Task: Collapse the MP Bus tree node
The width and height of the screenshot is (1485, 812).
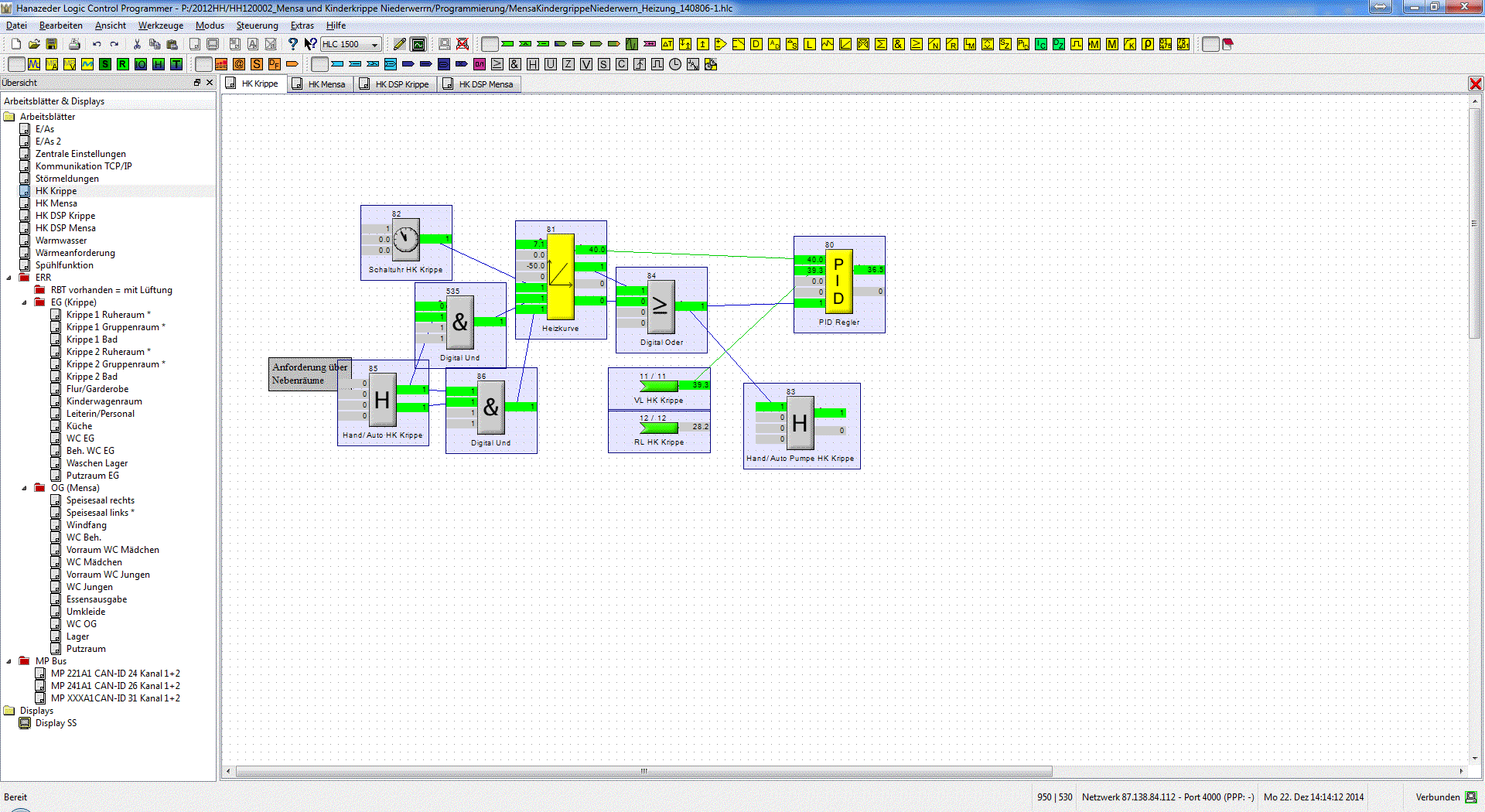Action: tap(9, 661)
